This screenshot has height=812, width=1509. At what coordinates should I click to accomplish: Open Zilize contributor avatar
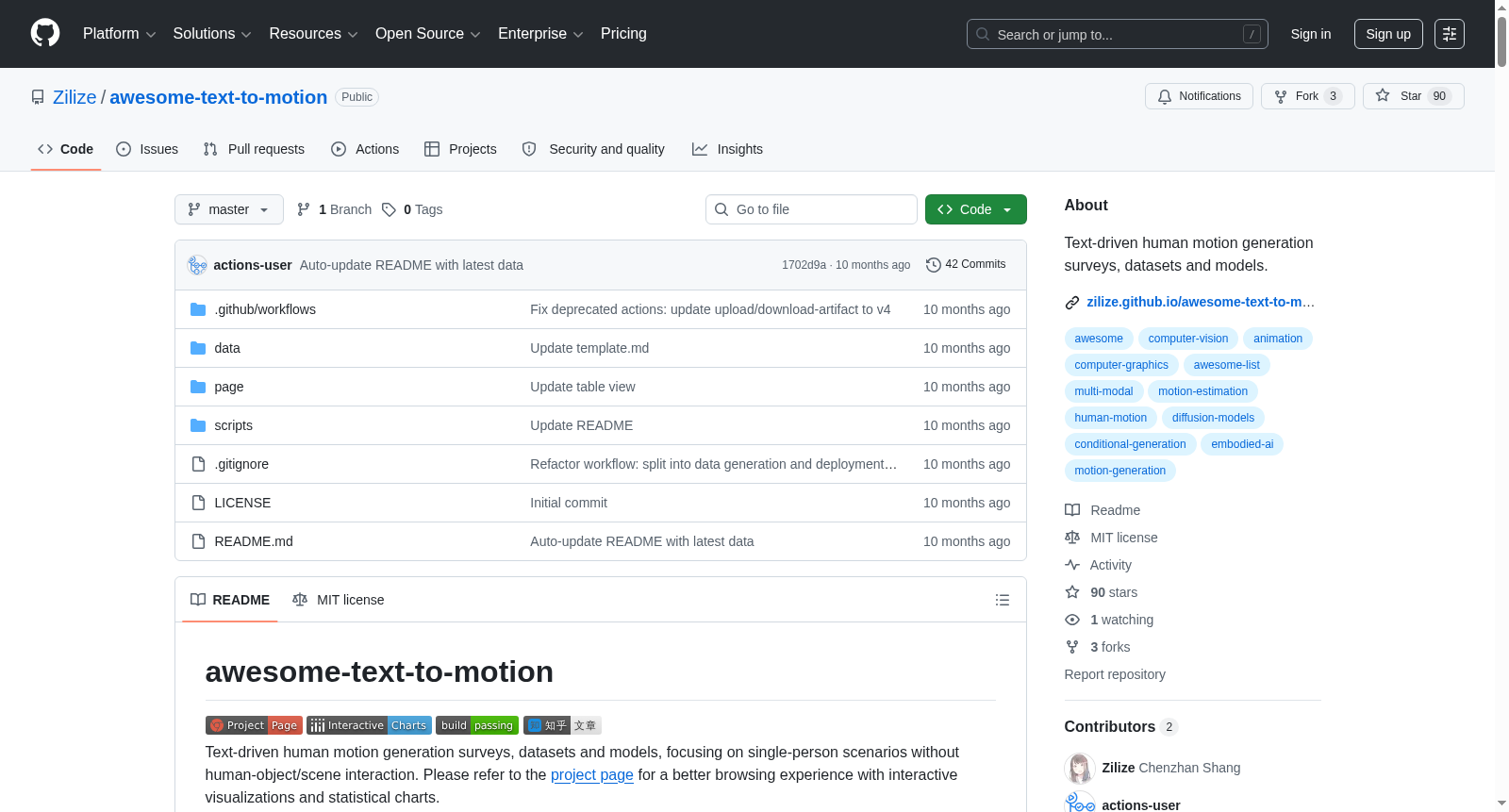(x=1079, y=768)
